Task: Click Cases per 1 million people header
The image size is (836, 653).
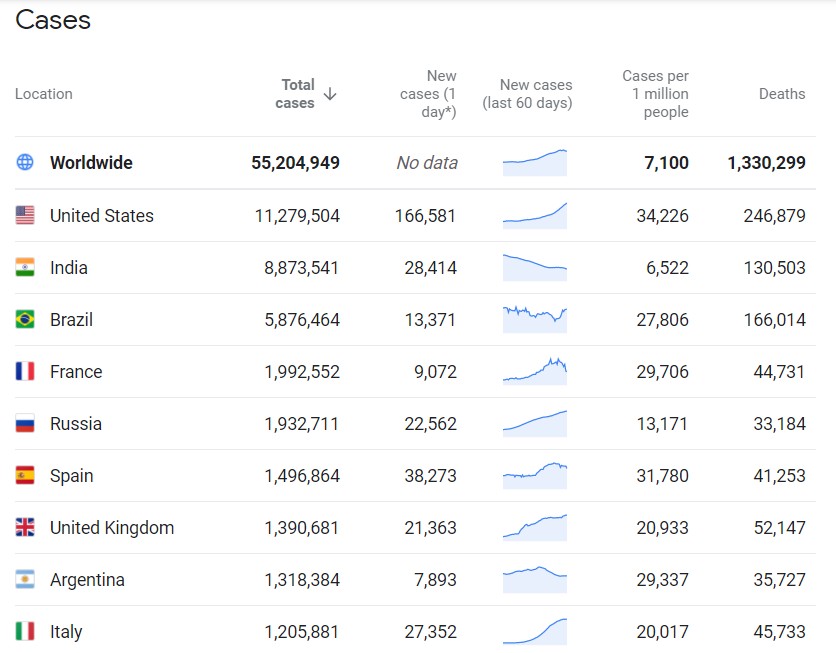Action: (655, 94)
